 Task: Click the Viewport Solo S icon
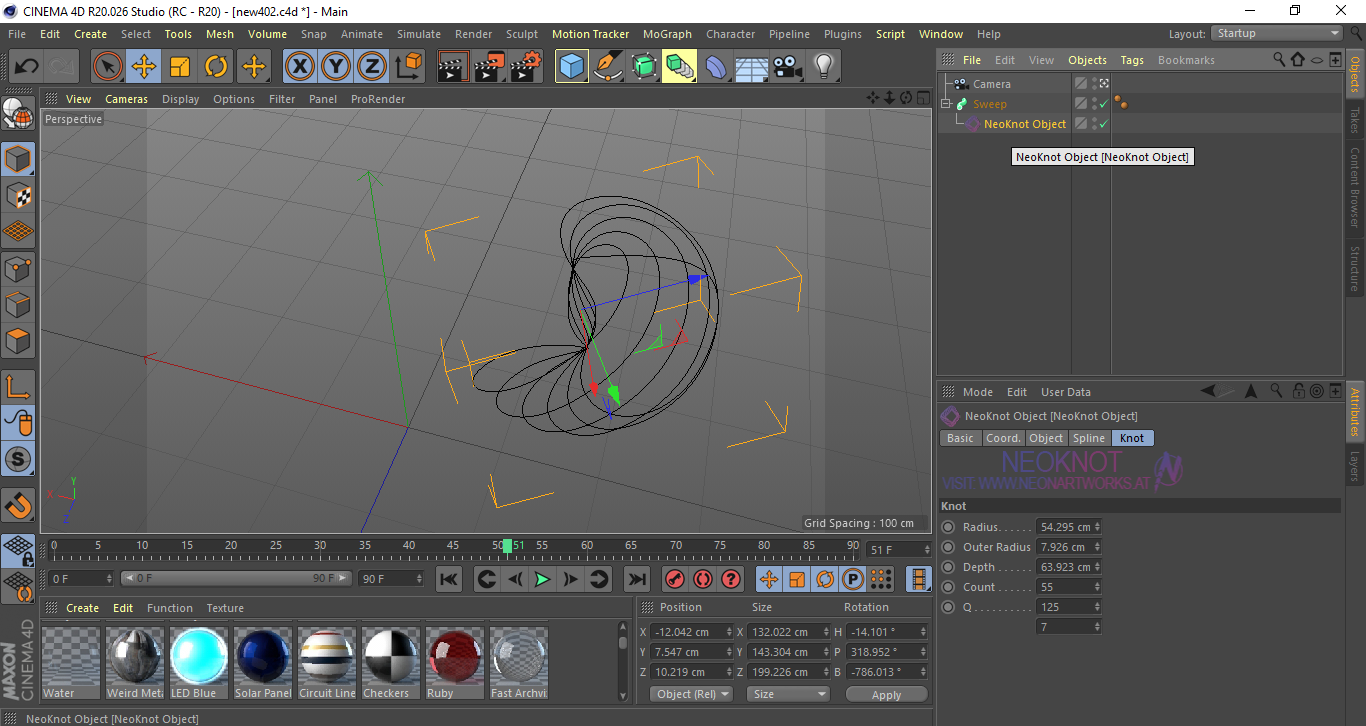(x=18, y=460)
